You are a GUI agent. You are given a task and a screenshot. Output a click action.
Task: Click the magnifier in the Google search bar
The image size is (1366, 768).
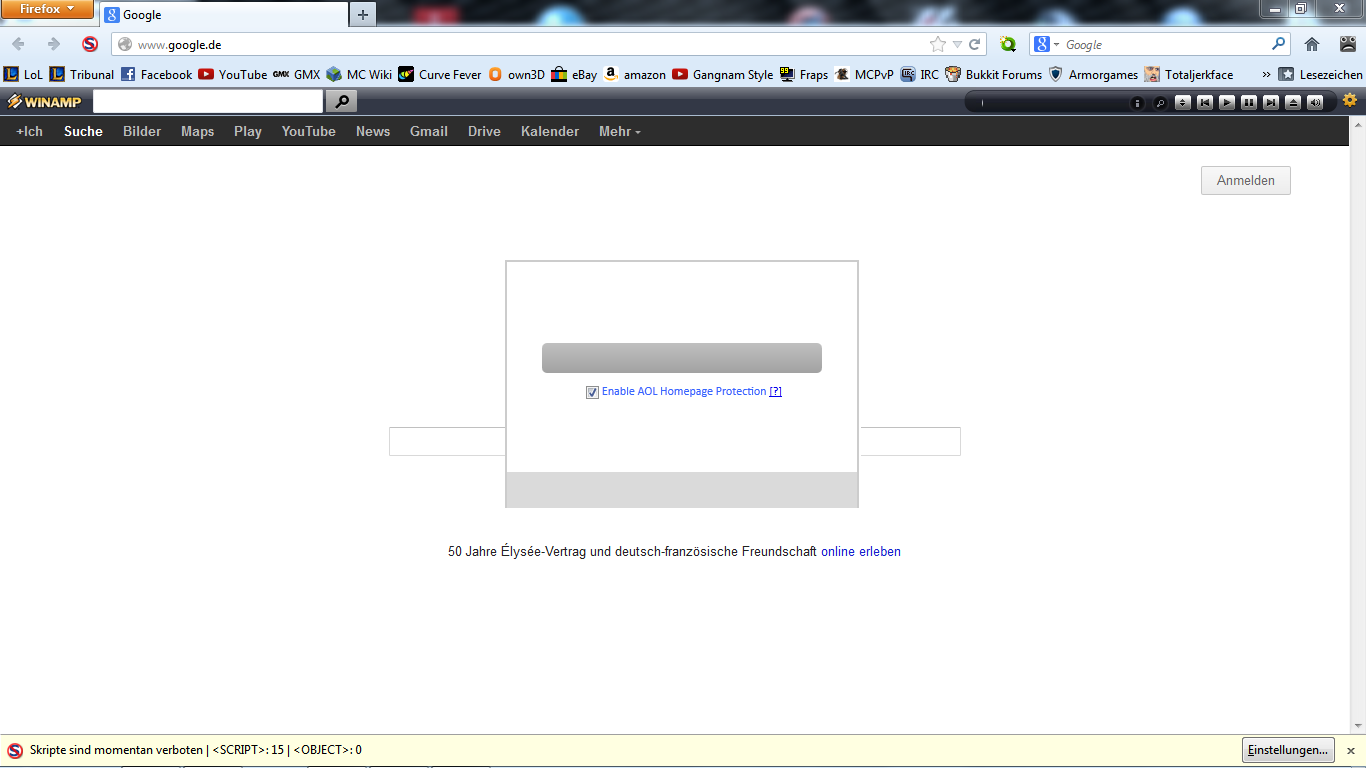point(1278,44)
